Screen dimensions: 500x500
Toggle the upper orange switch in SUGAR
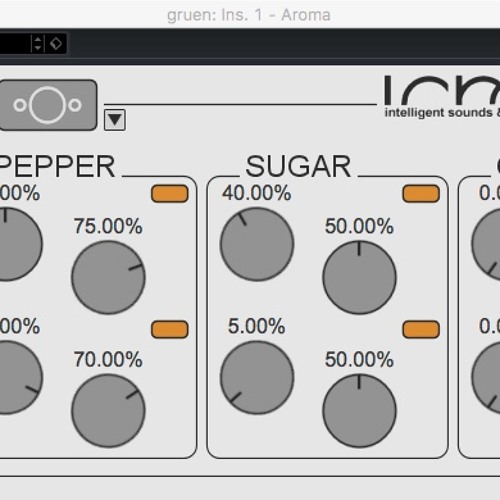point(421,194)
